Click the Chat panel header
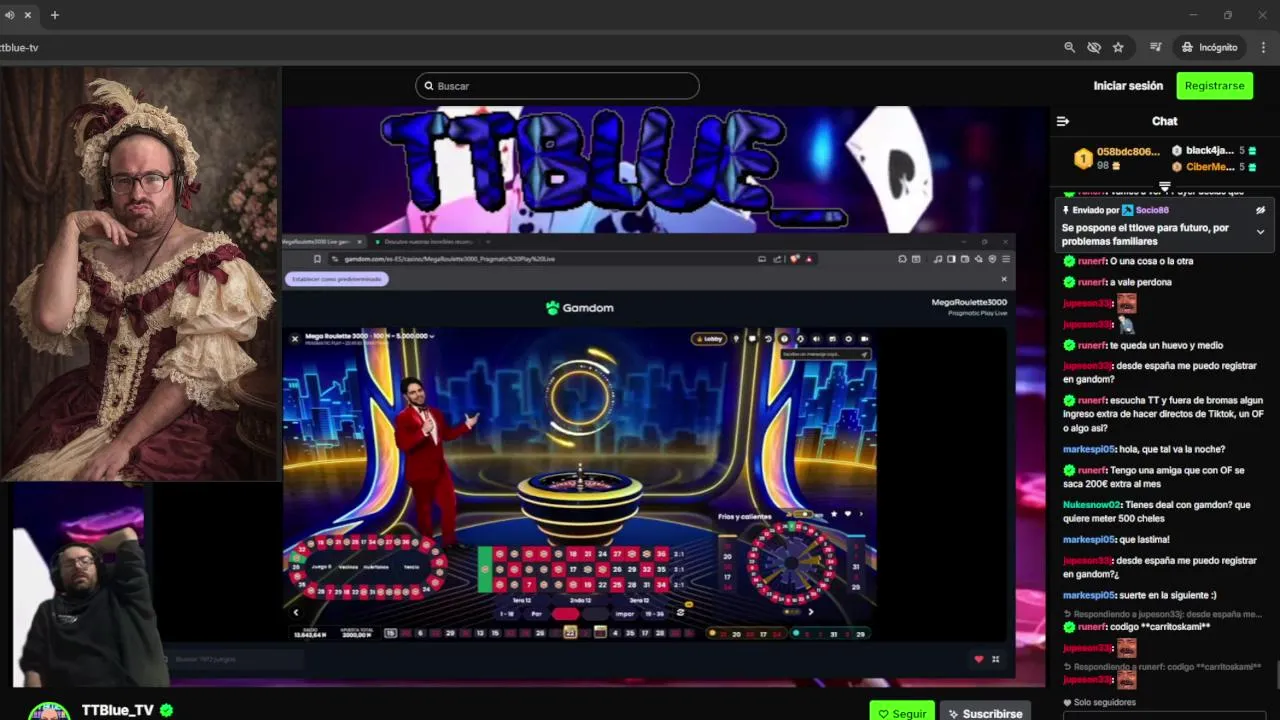The image size is (1280, 720). tap(1164, 121)
